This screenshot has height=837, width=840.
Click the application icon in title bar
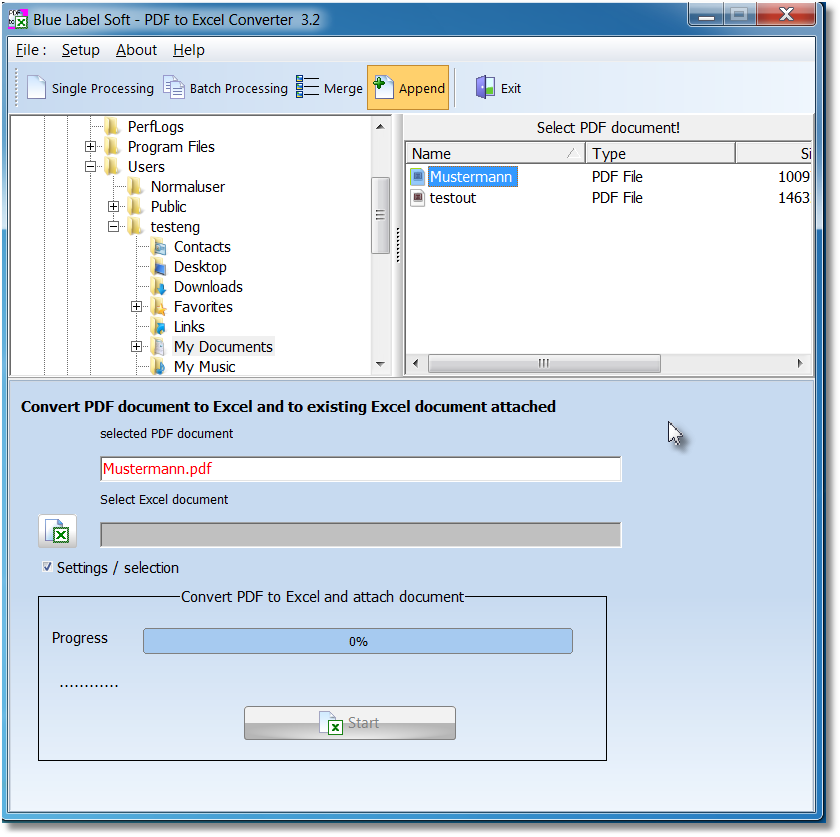[x=18, y=19]
